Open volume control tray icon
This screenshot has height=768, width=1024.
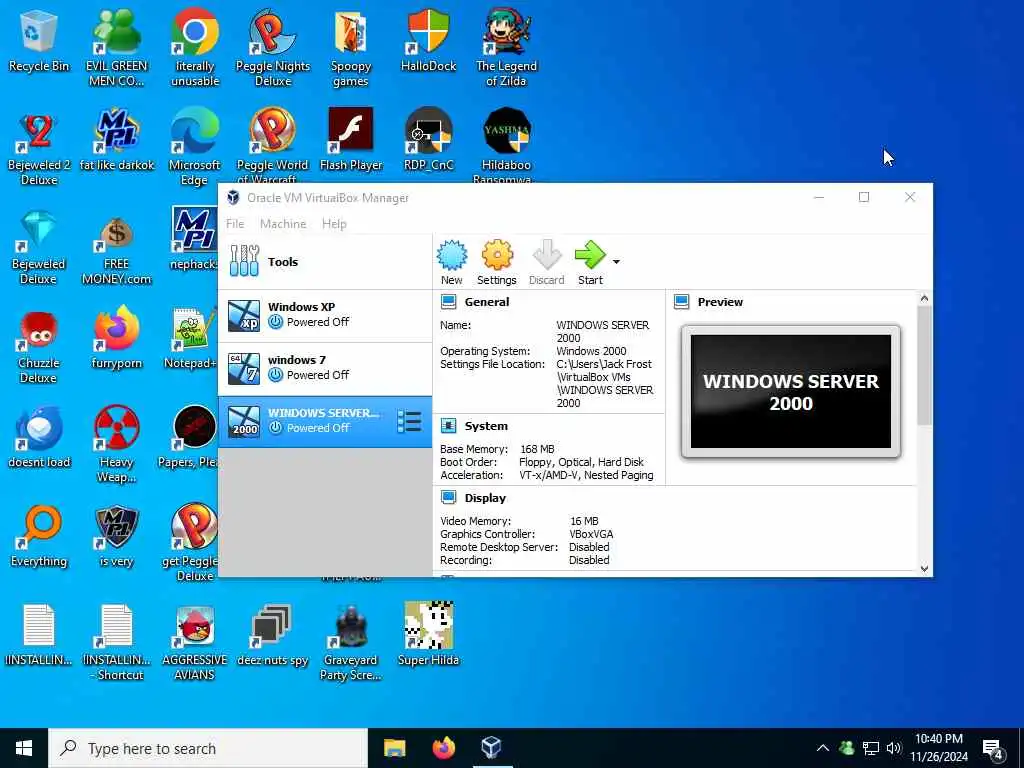point(894,748)
